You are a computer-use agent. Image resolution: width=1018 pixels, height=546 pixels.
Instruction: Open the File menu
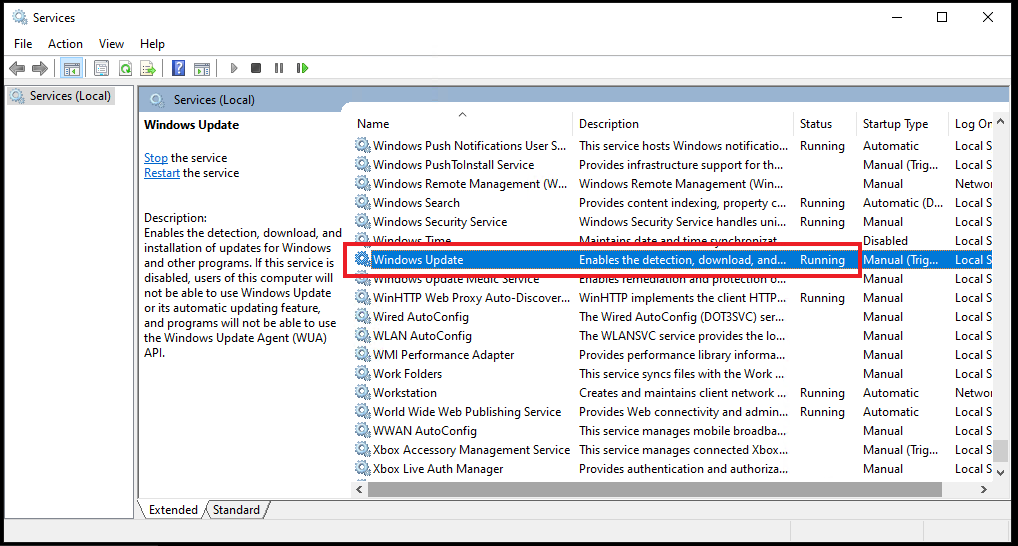23,43
